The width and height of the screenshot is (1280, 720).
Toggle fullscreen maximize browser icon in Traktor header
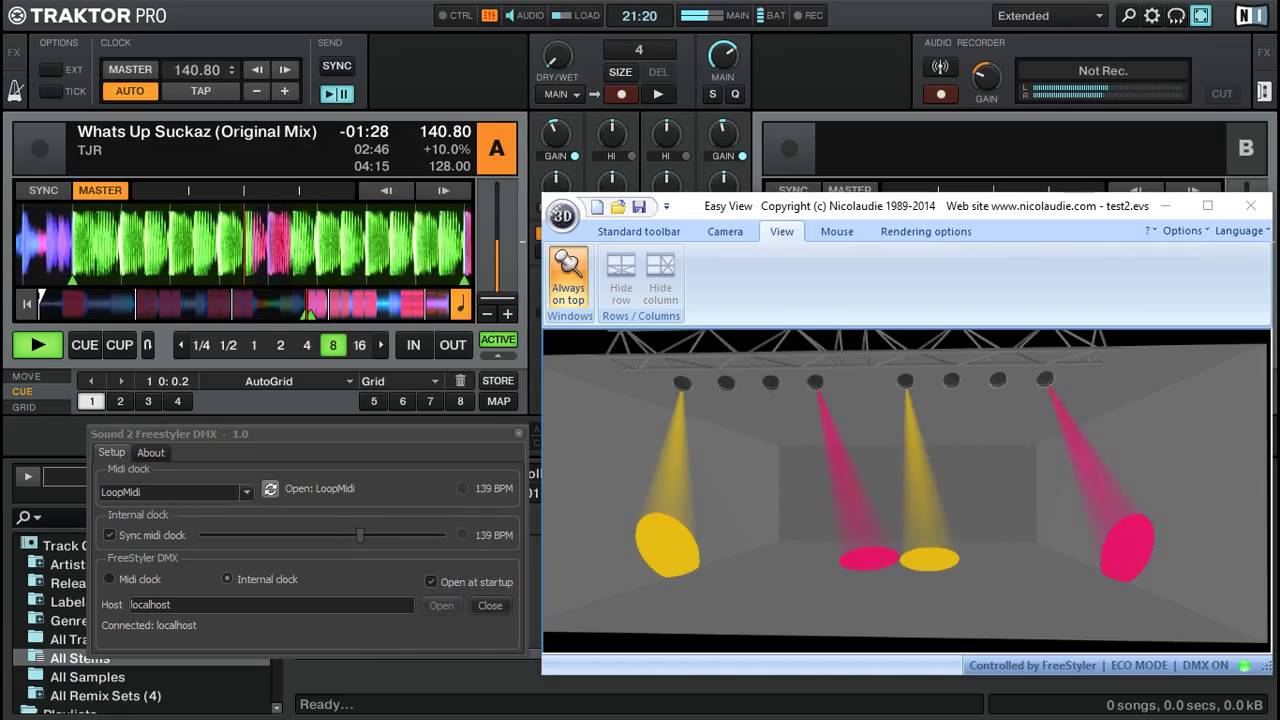coord(1200,15)
